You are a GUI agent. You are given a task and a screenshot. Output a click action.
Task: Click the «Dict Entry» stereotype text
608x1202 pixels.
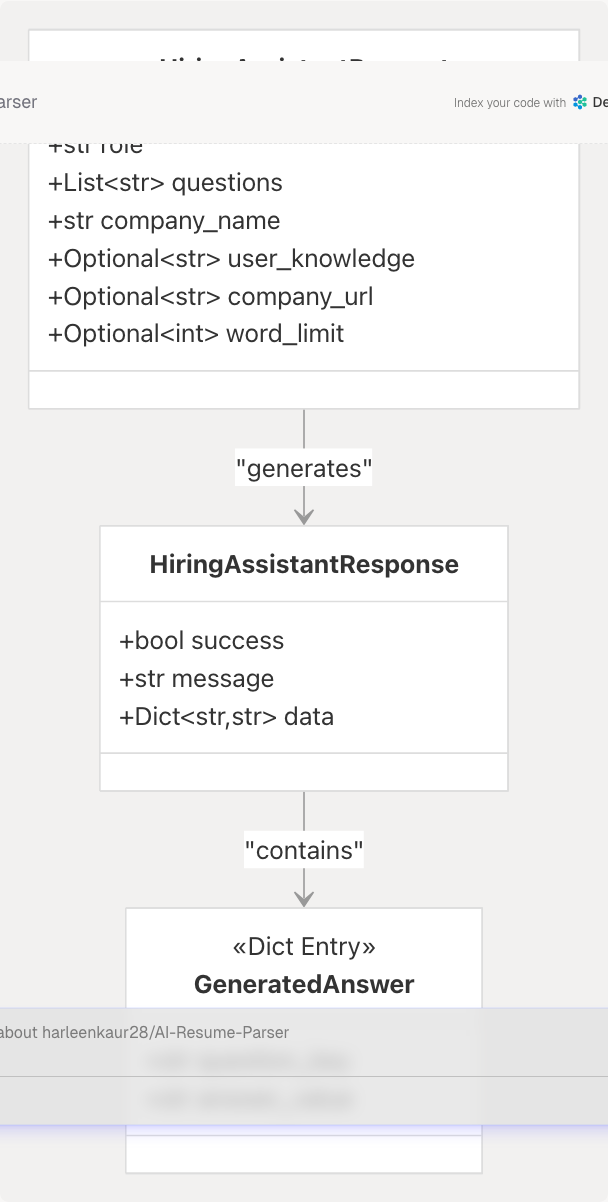click(304, 946)
